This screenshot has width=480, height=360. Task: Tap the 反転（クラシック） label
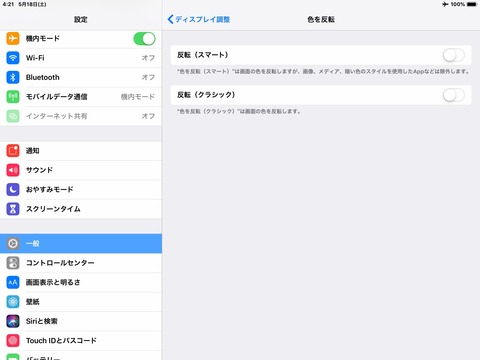click(206, 95)
